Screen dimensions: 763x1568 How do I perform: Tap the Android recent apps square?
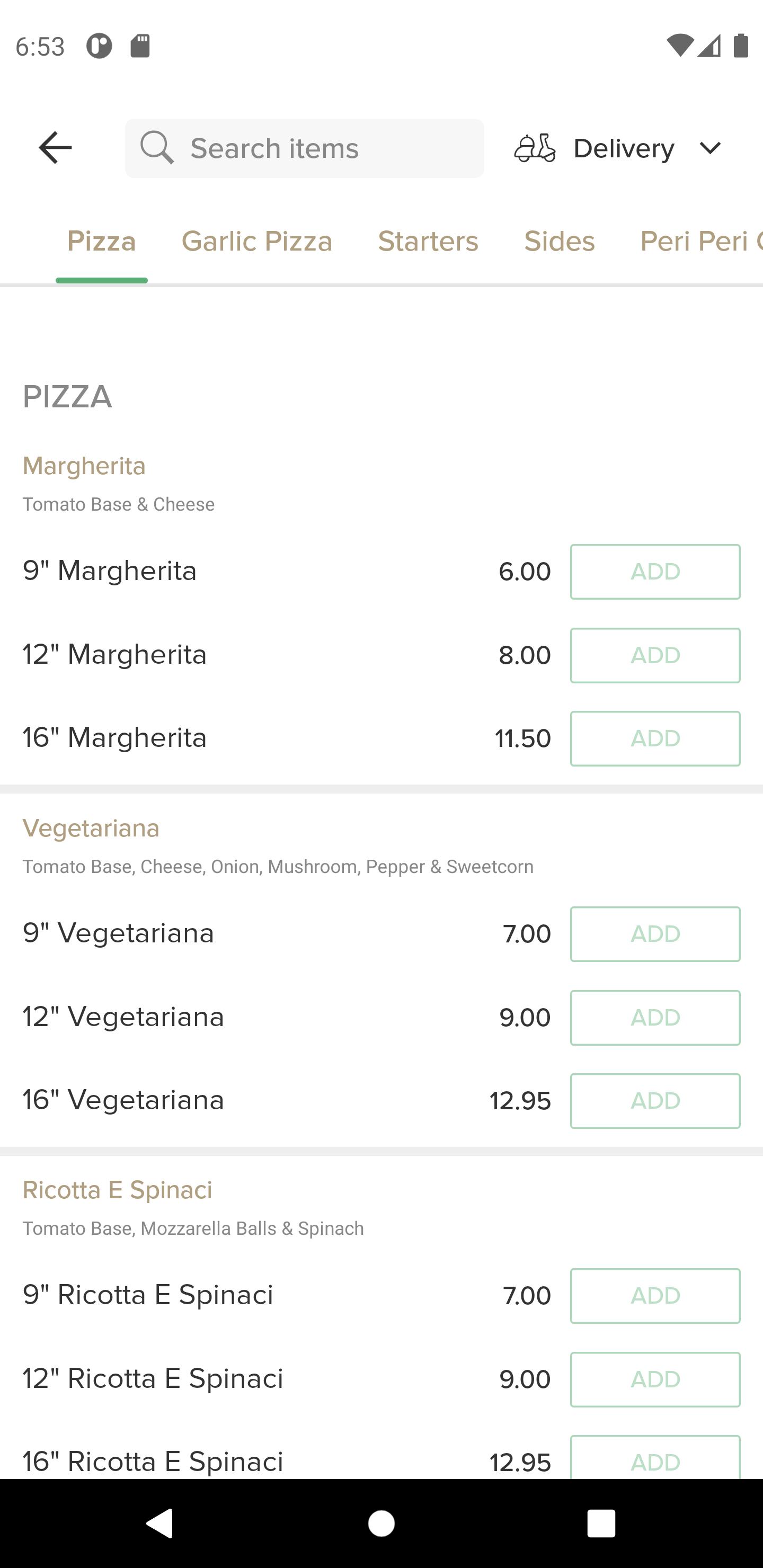[x=601, y=1524]
